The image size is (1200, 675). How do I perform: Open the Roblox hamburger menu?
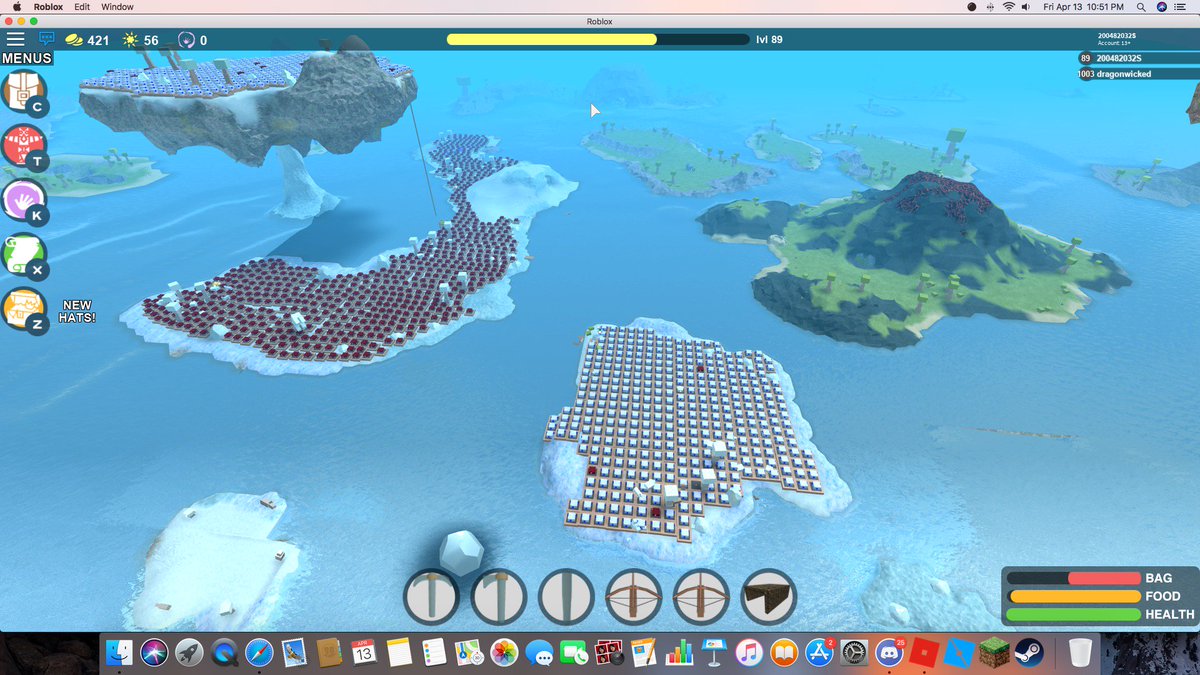pos(15,39)
